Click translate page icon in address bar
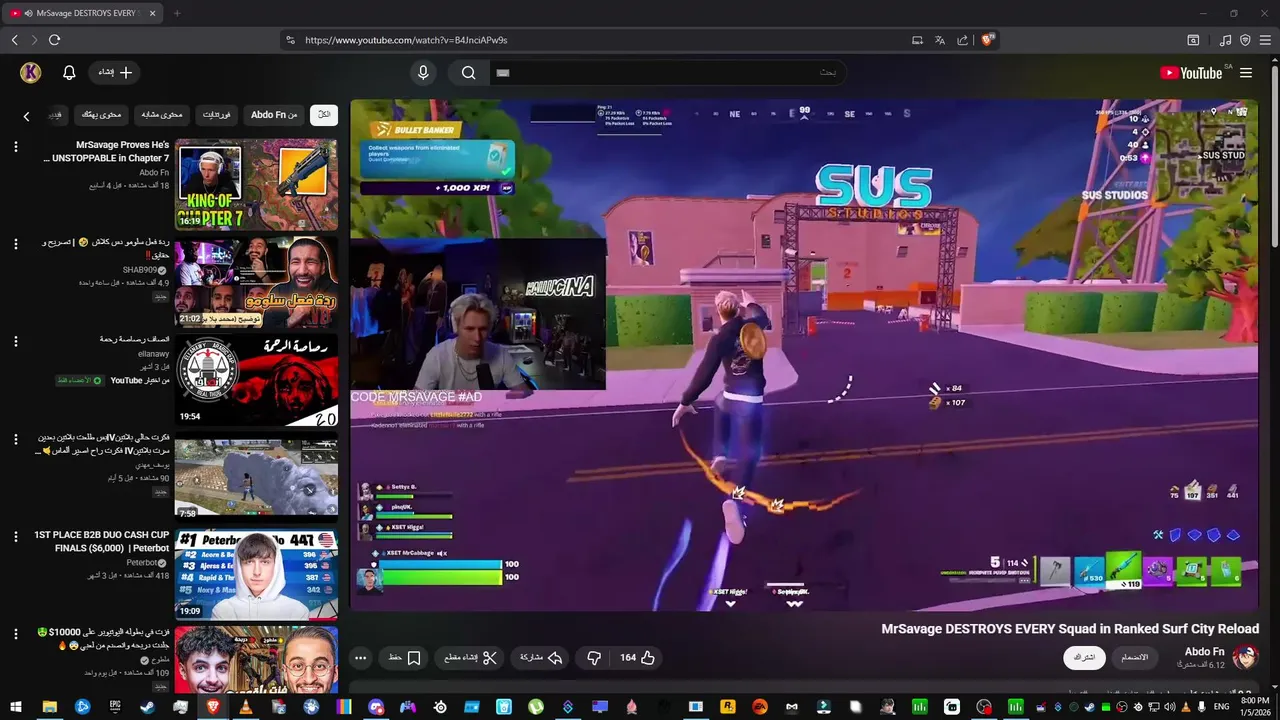The width and height of the screenshot is (1280, 720). coord(939,40)
